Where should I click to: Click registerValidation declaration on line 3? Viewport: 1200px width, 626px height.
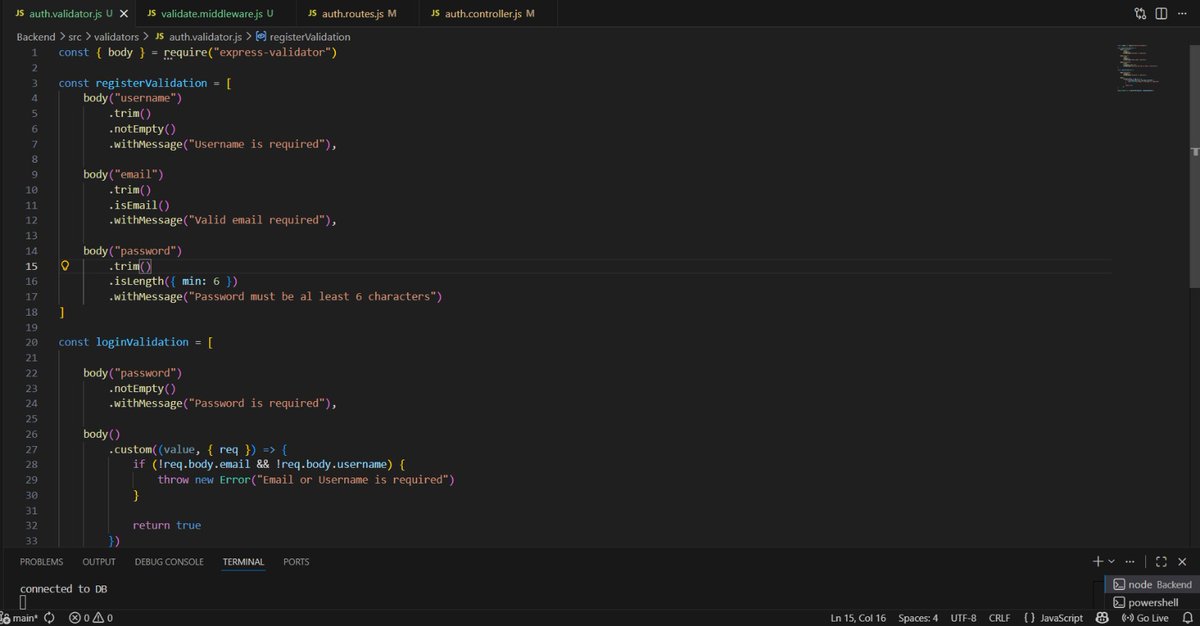[151, 83]
